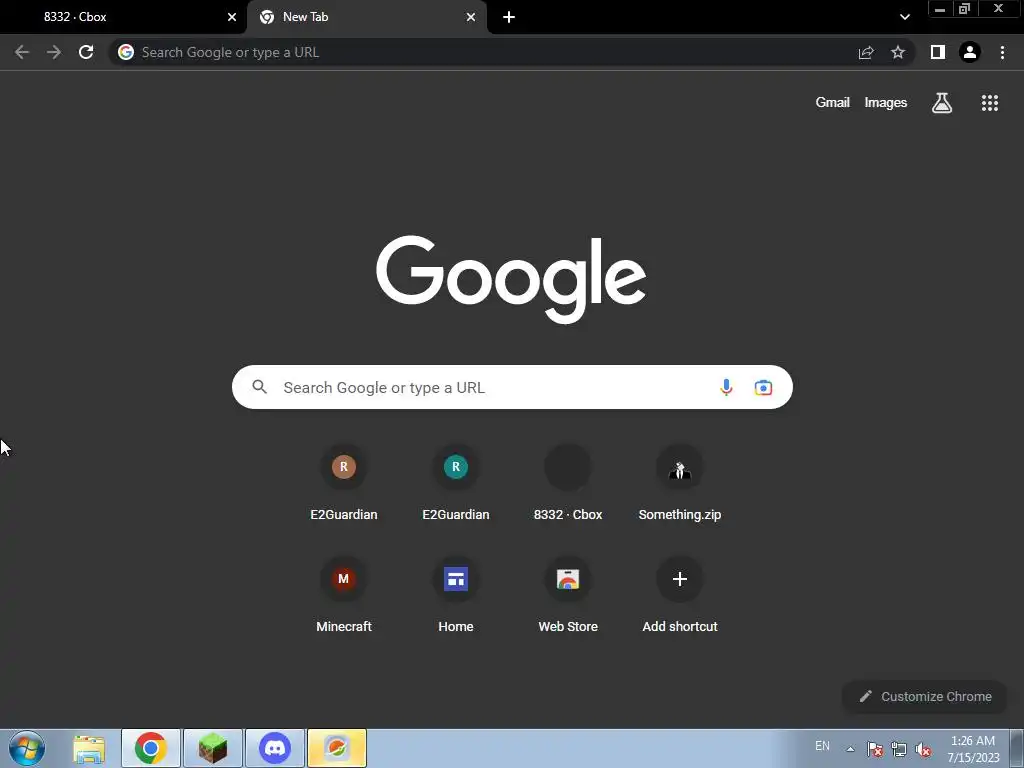Click the browser Forward arrow

click(x=54, y=52)
